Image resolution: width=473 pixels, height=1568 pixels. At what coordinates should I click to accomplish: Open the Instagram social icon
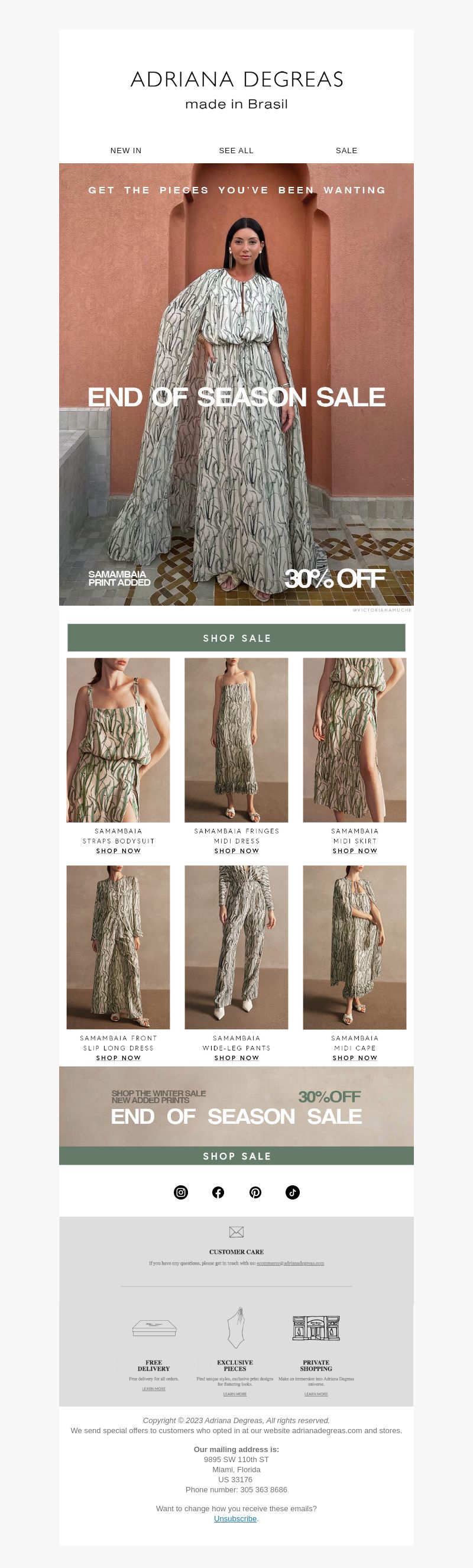click(x=181, y=1192)
